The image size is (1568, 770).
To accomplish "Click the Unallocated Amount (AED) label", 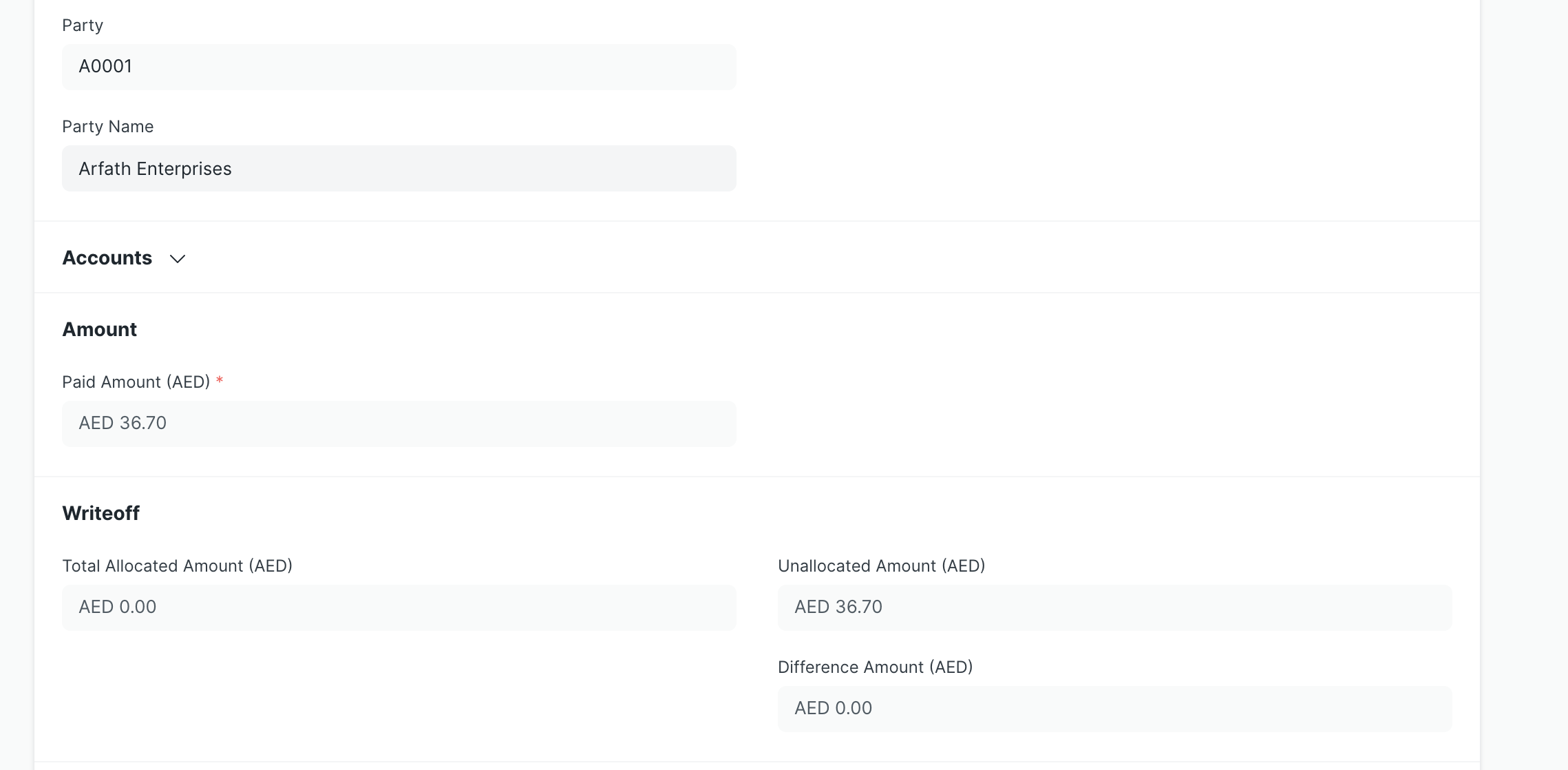I will [x=881, y=565].
